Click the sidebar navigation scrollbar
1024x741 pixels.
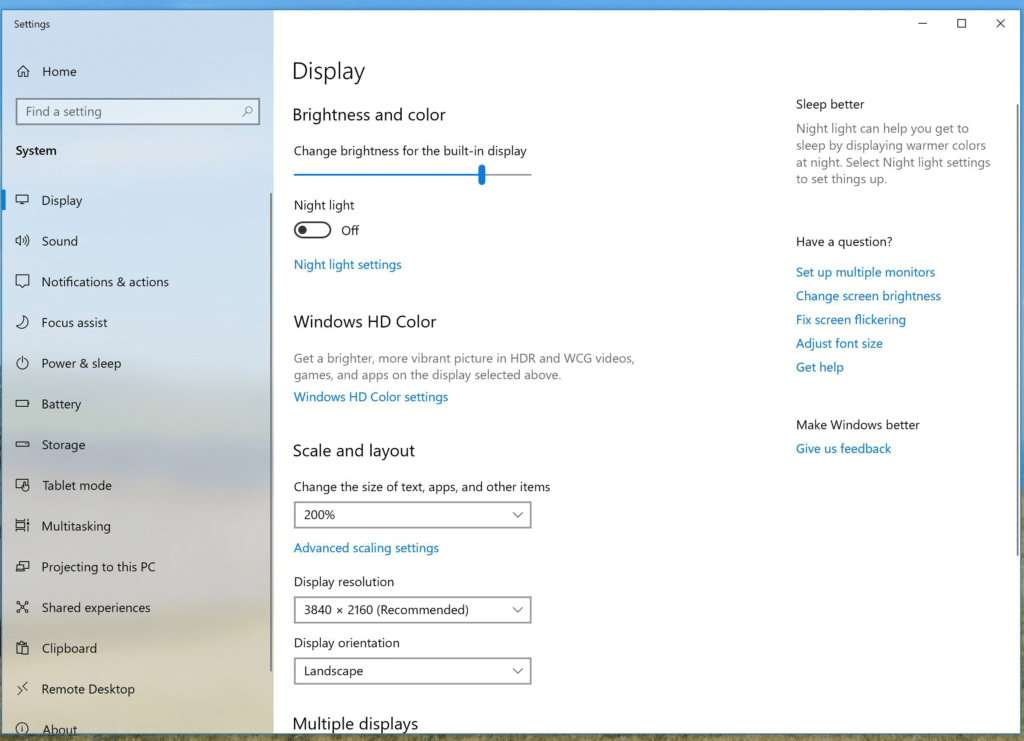270,432
